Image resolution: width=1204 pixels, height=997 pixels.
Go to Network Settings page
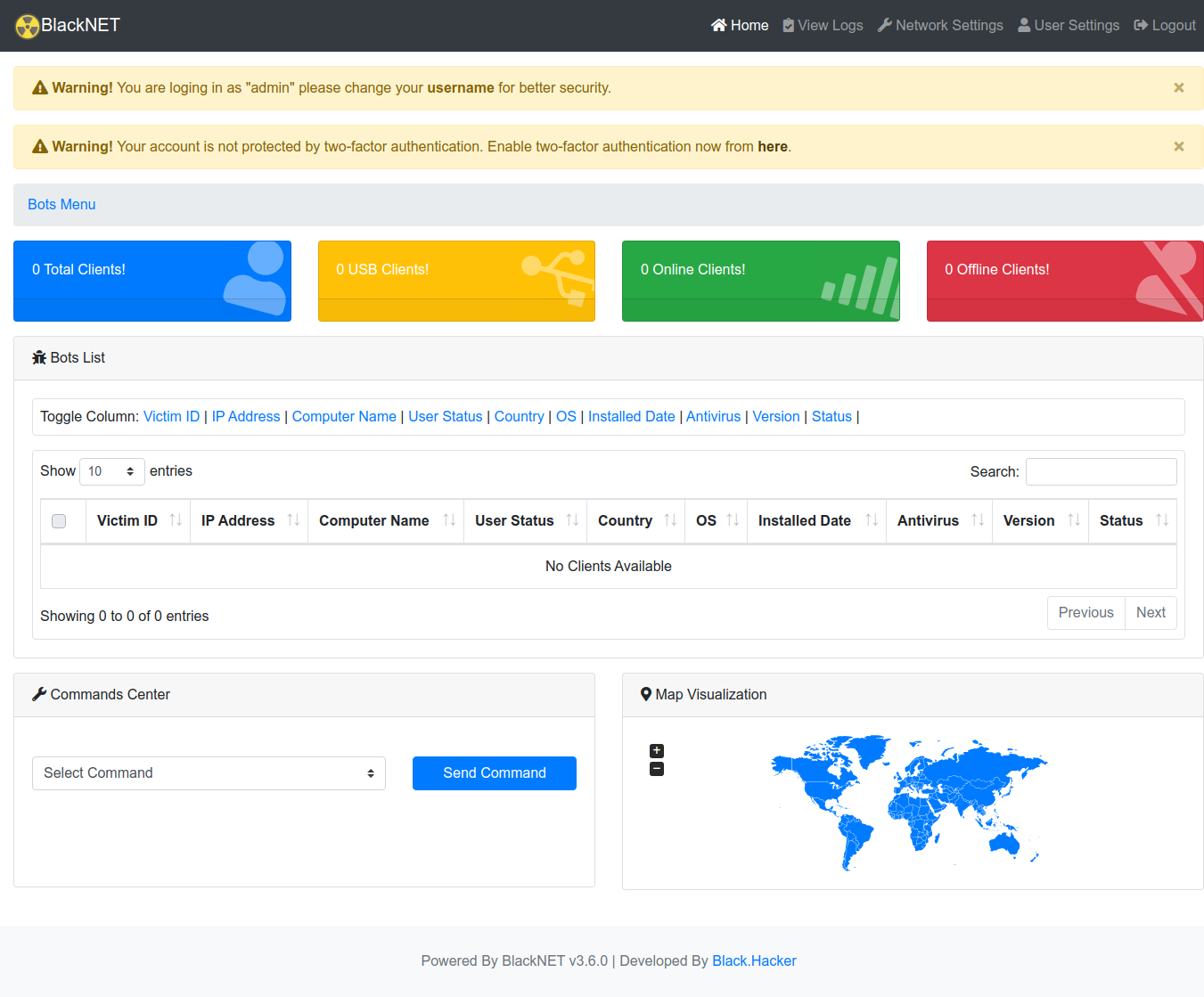coord(940,26)
